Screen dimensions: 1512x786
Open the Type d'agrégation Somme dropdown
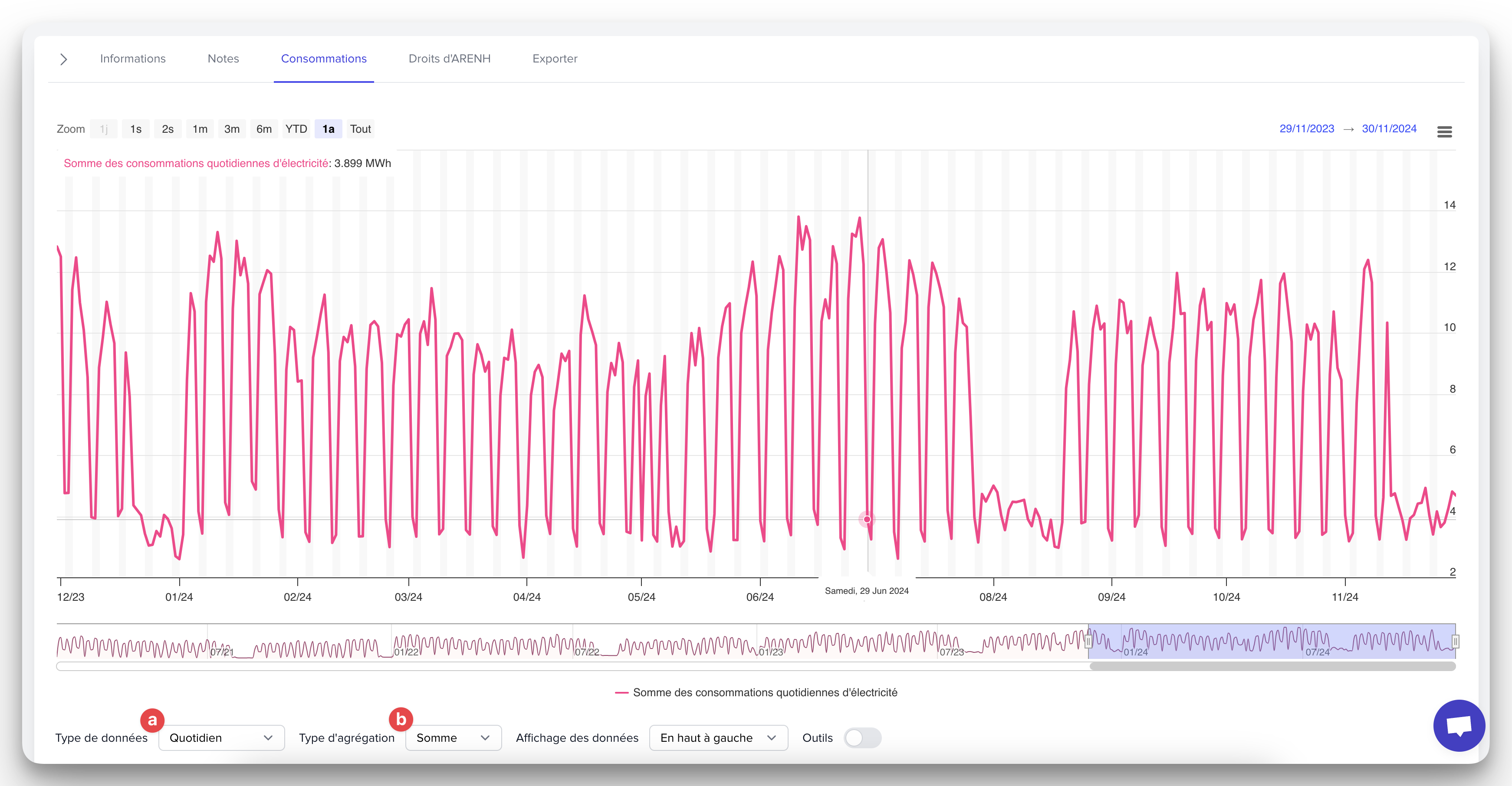(453, 738)
